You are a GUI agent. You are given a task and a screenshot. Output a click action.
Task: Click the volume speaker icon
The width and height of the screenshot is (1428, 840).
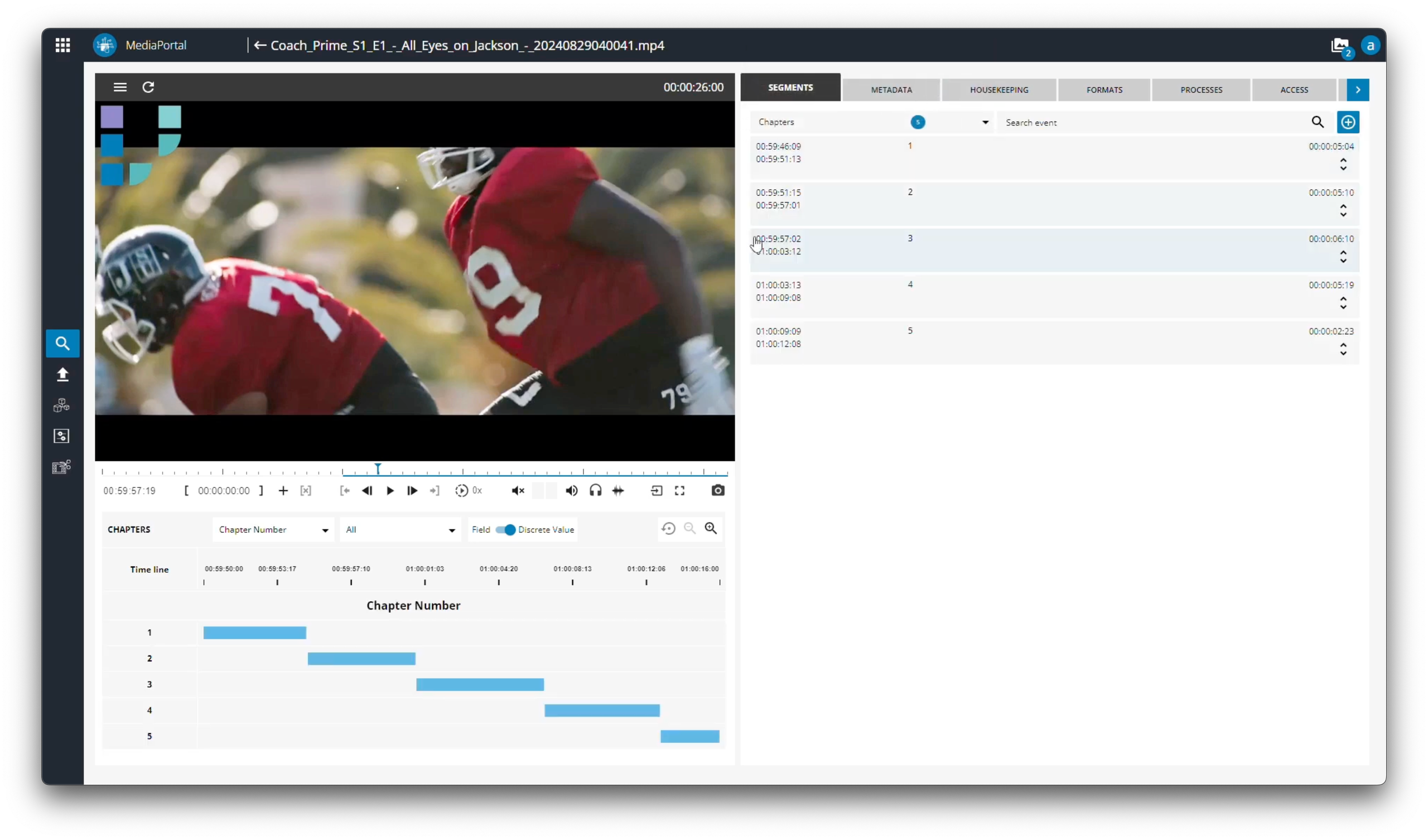pyautogui.click(x=572, y=491)
